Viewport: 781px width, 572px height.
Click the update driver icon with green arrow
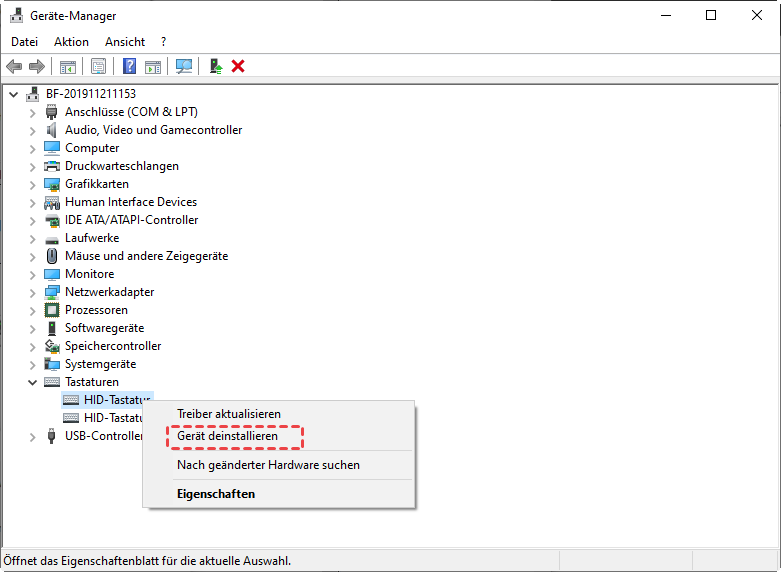pyautogui.click(x=215, y=66)
